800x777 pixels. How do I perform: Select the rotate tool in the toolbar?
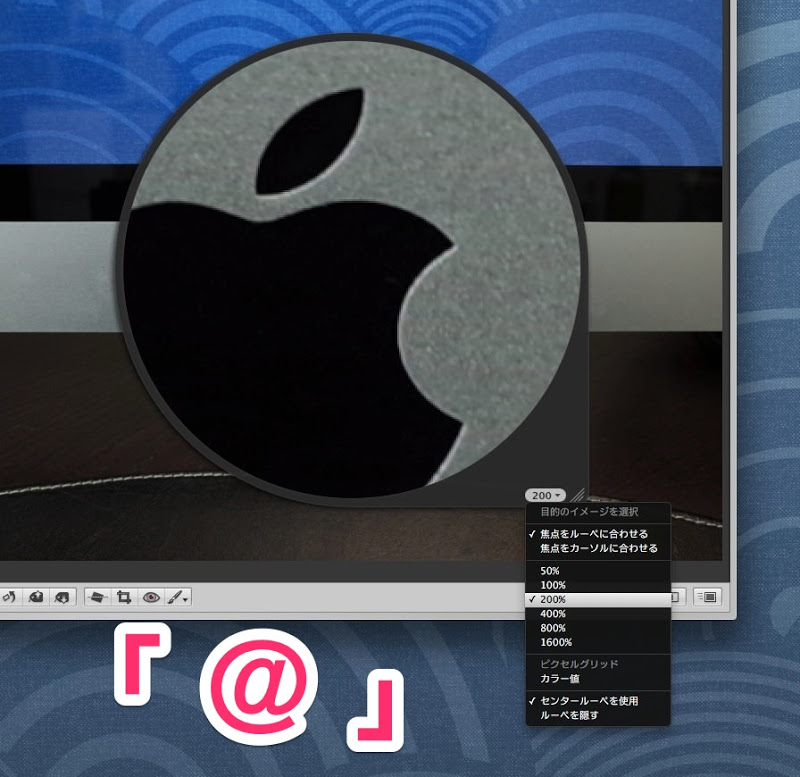[9, 596]
